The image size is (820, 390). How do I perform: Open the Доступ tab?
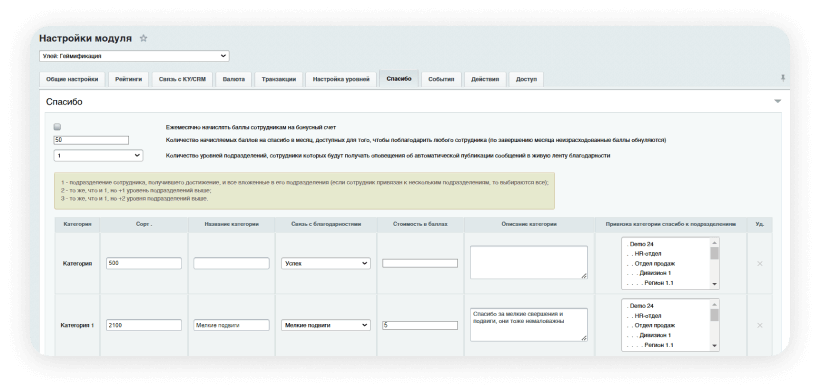(x=526, y=79)
